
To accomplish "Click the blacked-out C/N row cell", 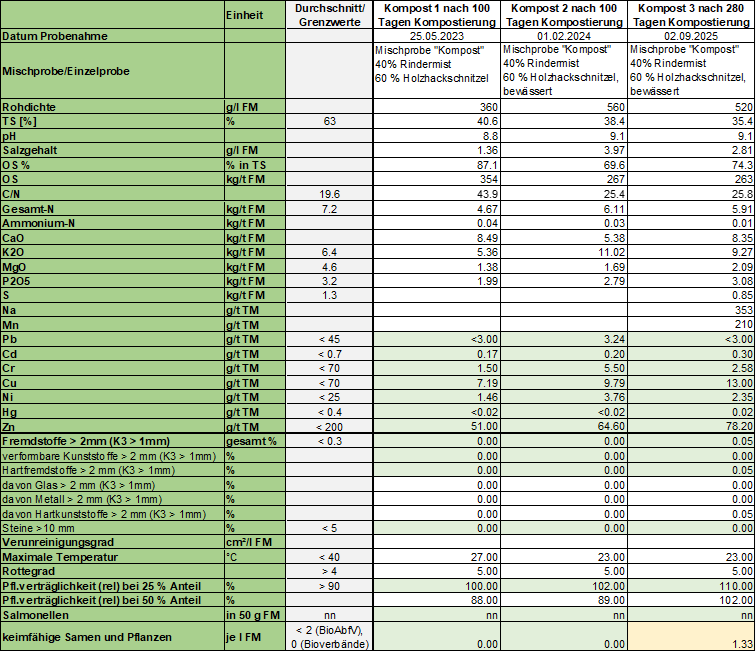I will (563, 192).
